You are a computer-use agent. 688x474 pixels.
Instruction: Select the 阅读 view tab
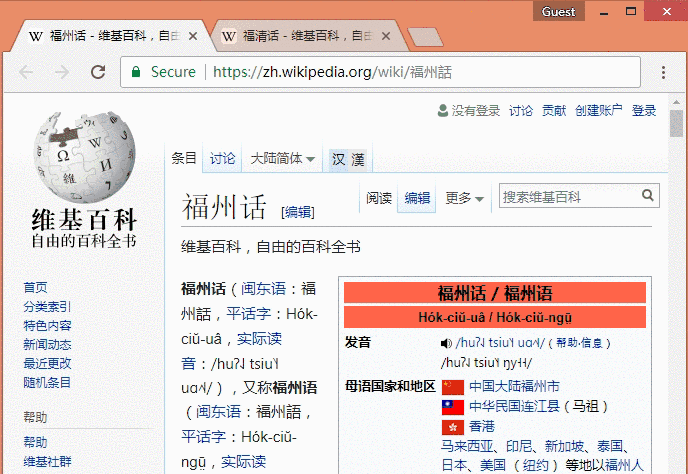coord(379,198)
